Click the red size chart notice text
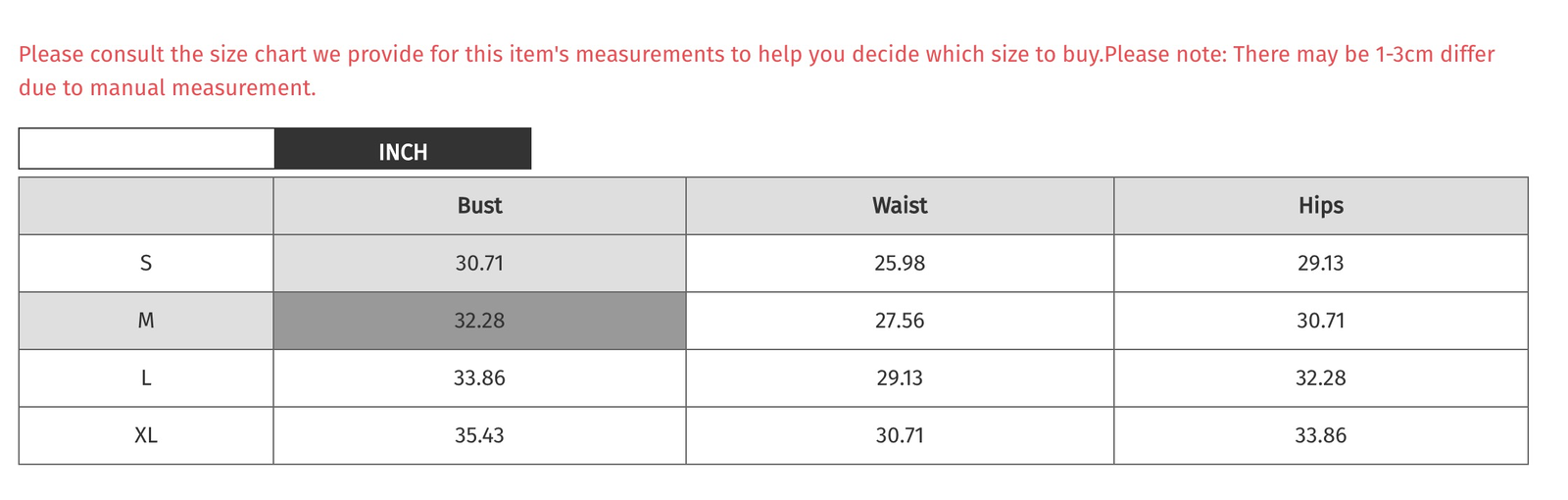 pos(757,71)
